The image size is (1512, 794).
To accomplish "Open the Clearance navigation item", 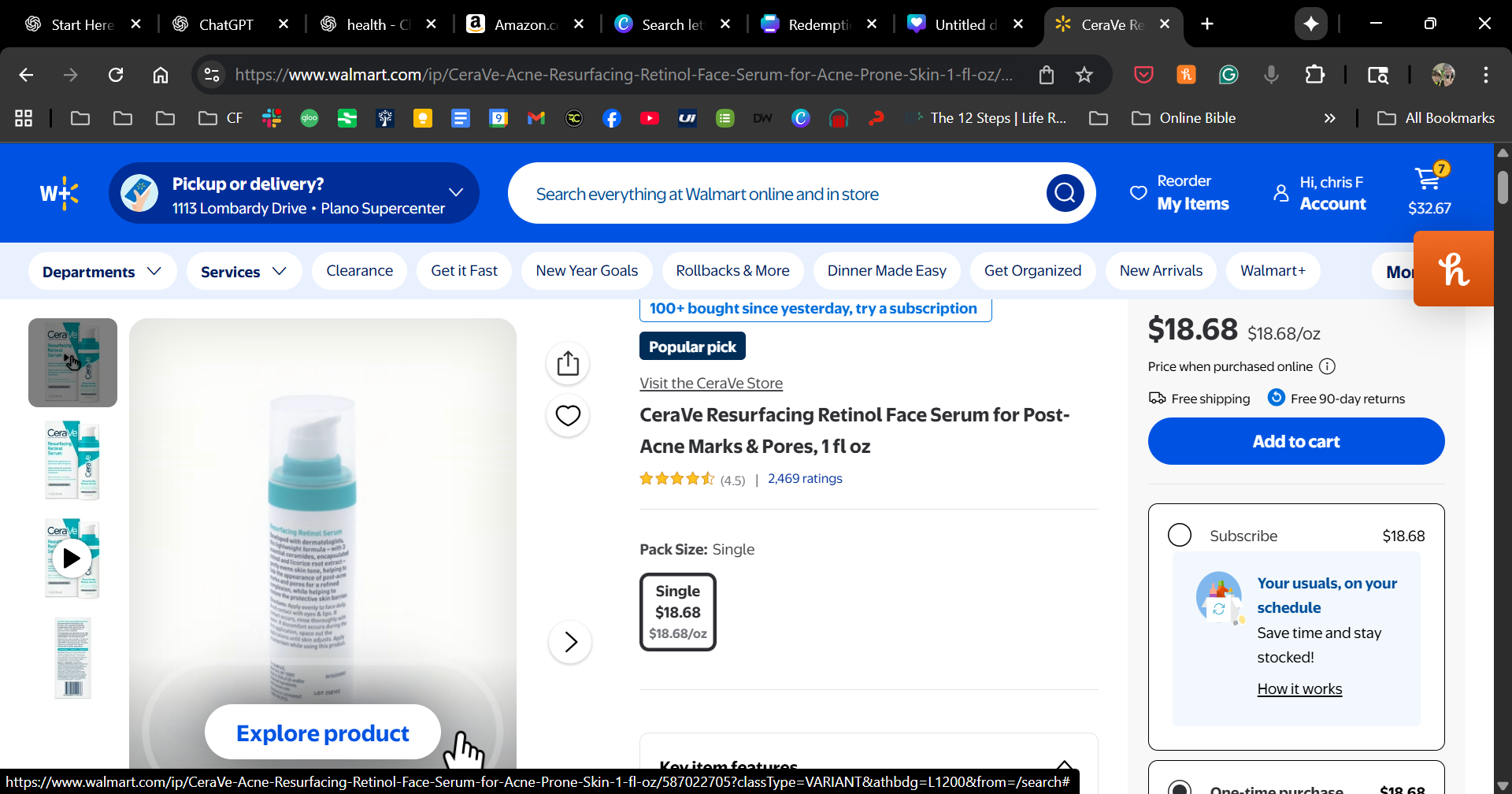I will click(x=359, y=271).
